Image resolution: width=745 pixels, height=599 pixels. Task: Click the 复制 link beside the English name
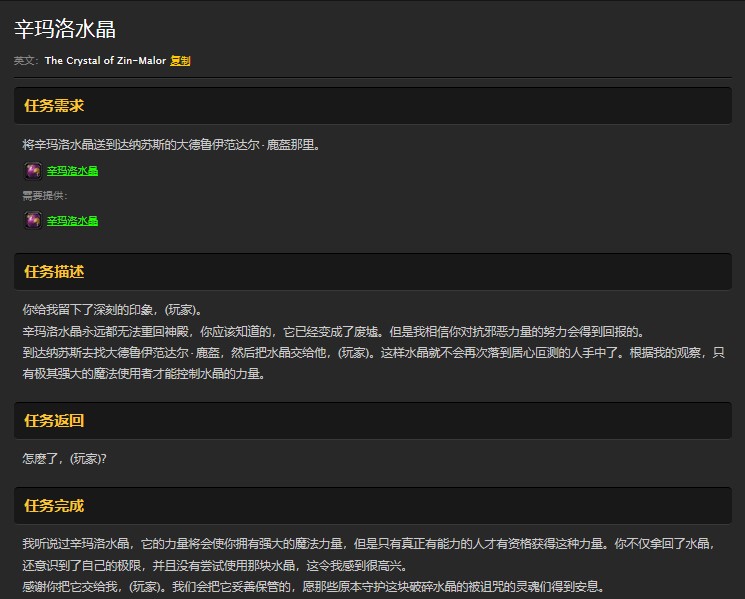click(x=180, y=61)
